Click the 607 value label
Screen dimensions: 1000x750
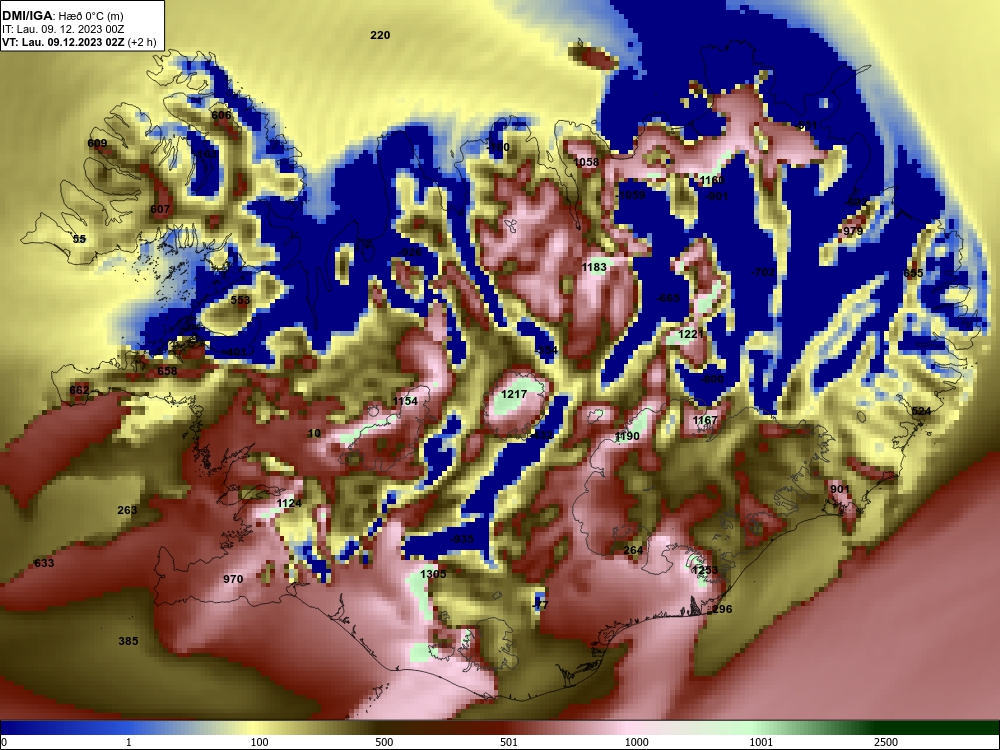pos(160,209)
